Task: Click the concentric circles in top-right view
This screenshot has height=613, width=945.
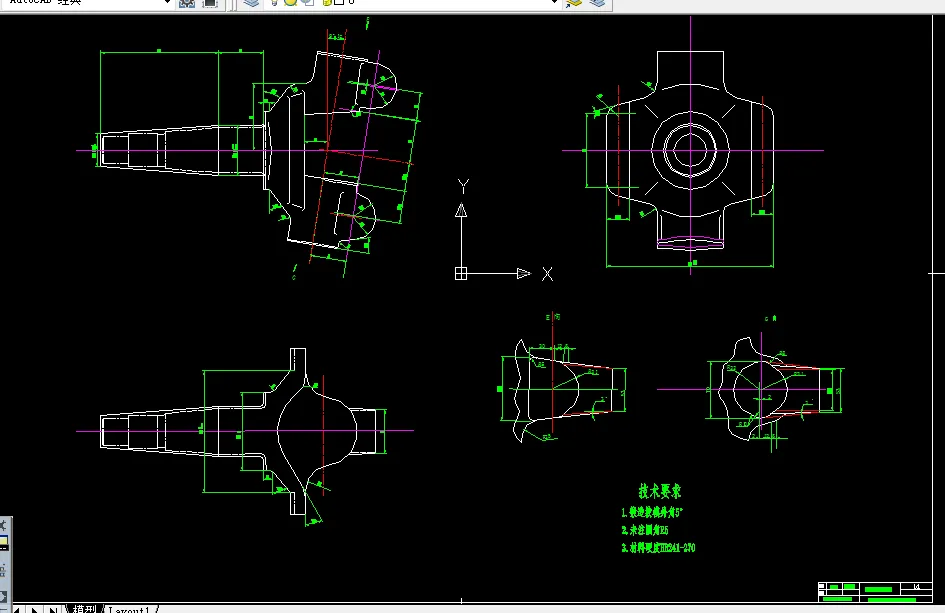Action: (690, 150)
